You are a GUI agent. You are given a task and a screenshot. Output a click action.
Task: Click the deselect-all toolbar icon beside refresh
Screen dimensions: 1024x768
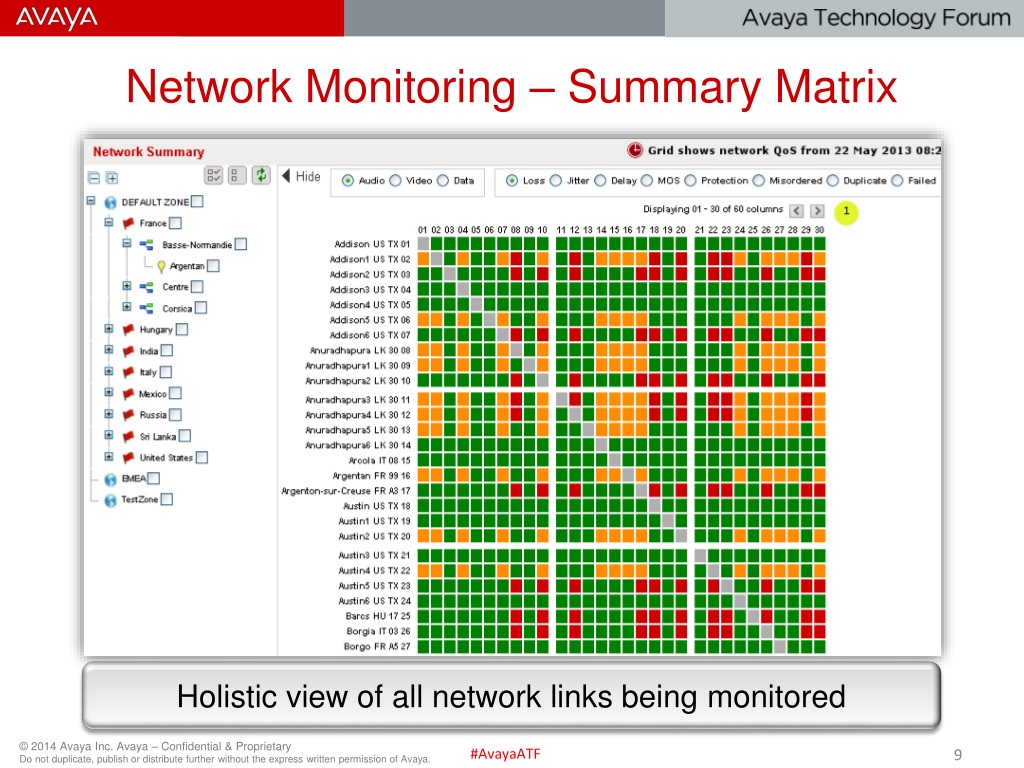237,175
